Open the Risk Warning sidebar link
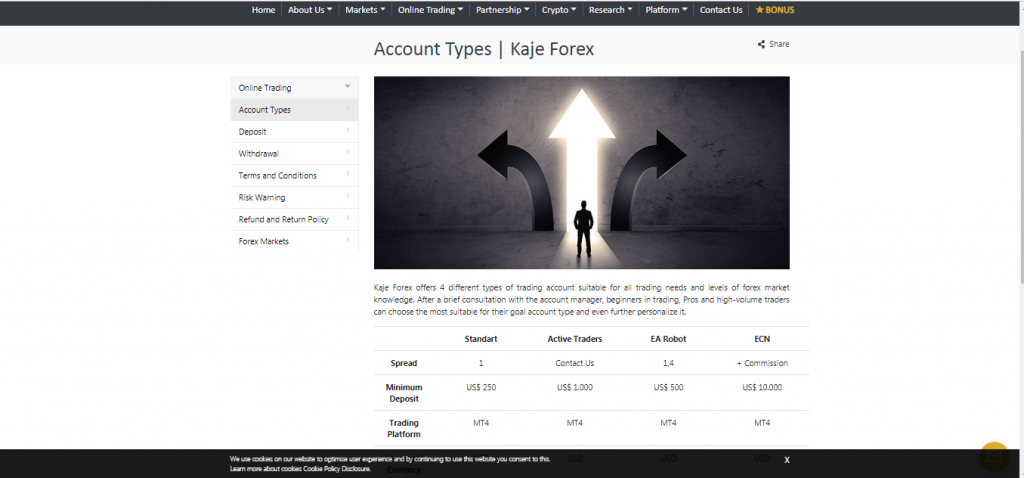 click(x=294, y=197)
